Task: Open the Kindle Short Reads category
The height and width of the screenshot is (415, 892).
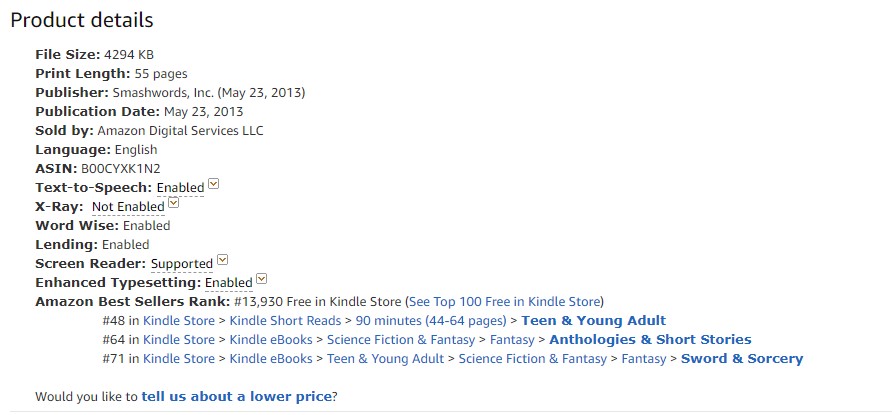Action: 286,321
